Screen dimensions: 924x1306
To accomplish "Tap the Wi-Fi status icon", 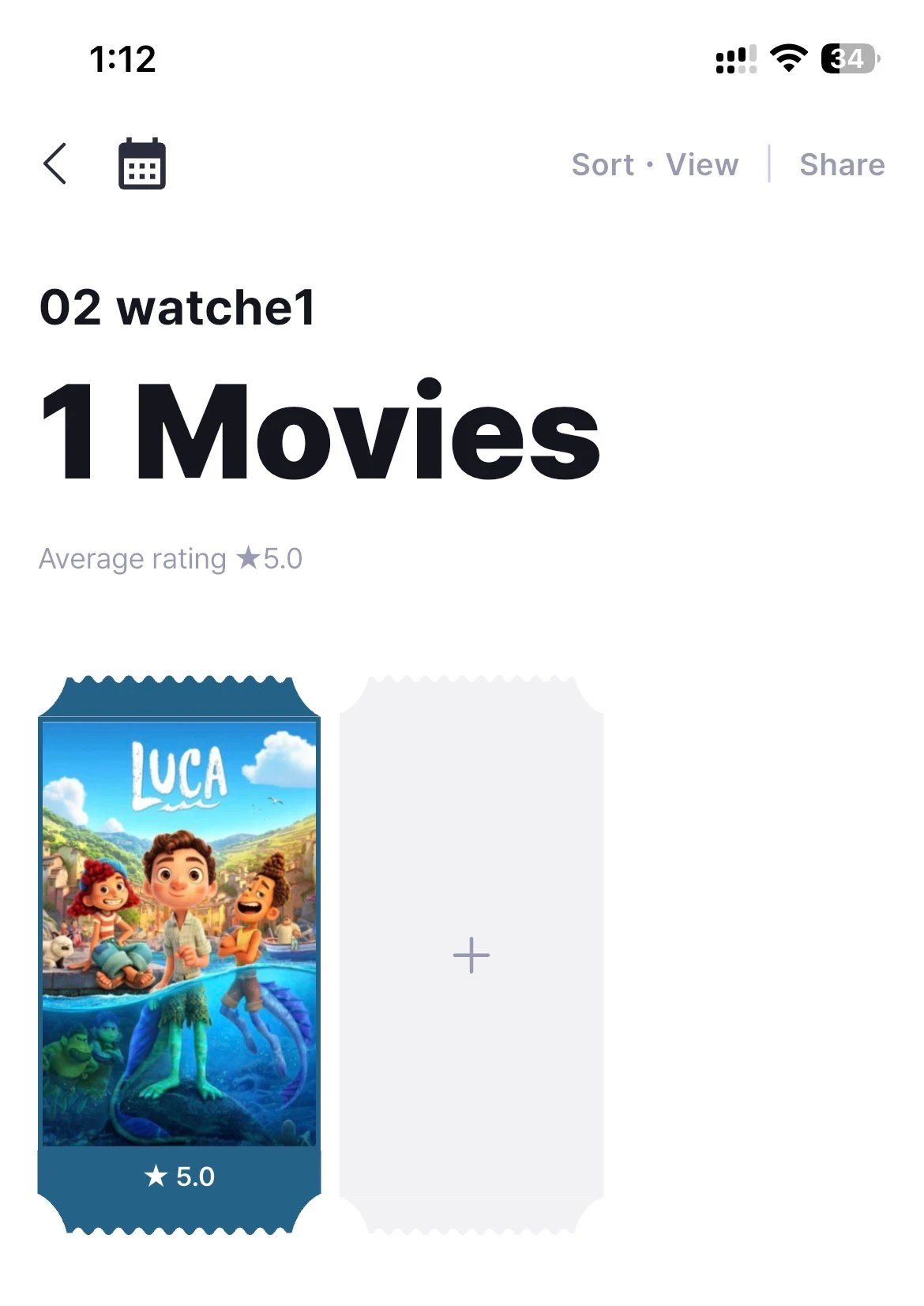I will pyautogui.click(x=788, y=58).
